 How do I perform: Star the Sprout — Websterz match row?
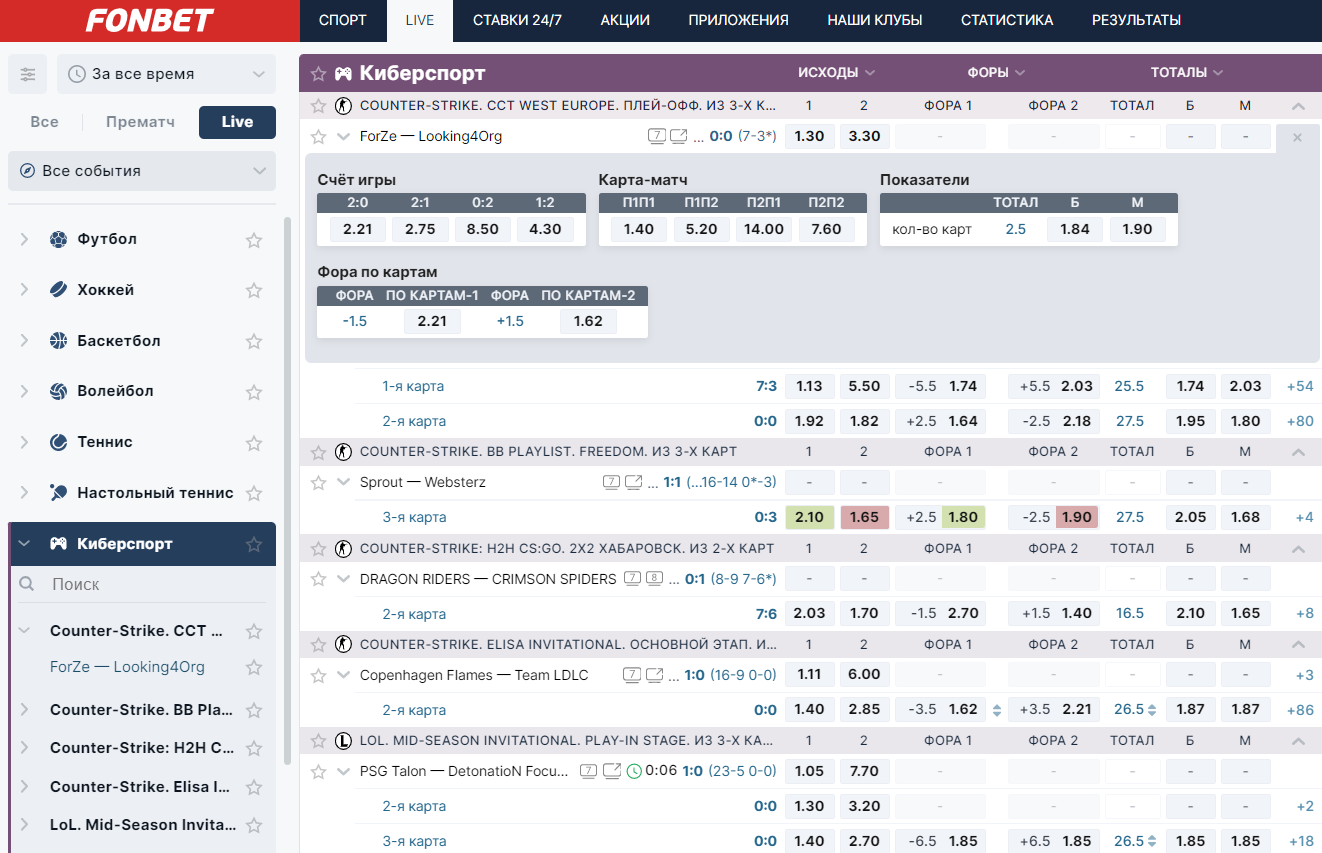pyautogui.click(x=318, y=482)
